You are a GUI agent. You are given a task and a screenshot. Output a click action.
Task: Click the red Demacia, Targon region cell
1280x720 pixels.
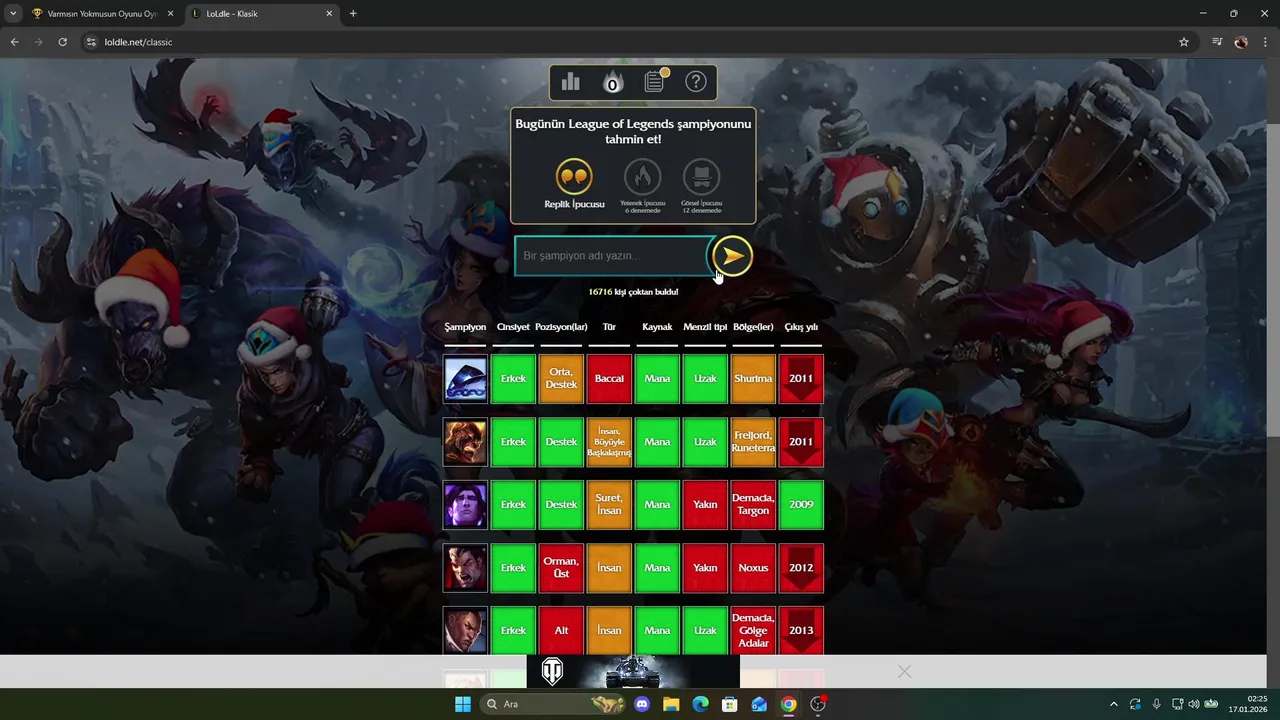pyautogui.click(x=753, y=505)
